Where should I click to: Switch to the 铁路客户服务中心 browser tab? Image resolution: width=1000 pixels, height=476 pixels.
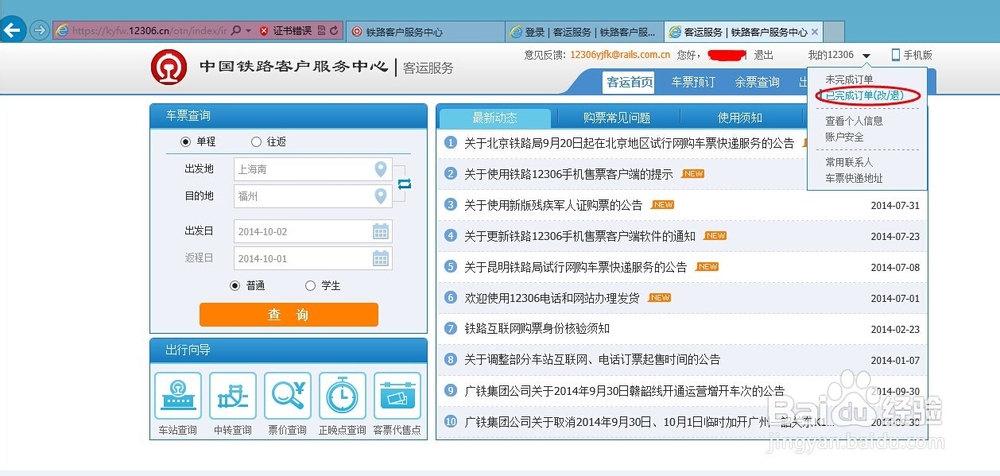[426, 31]
